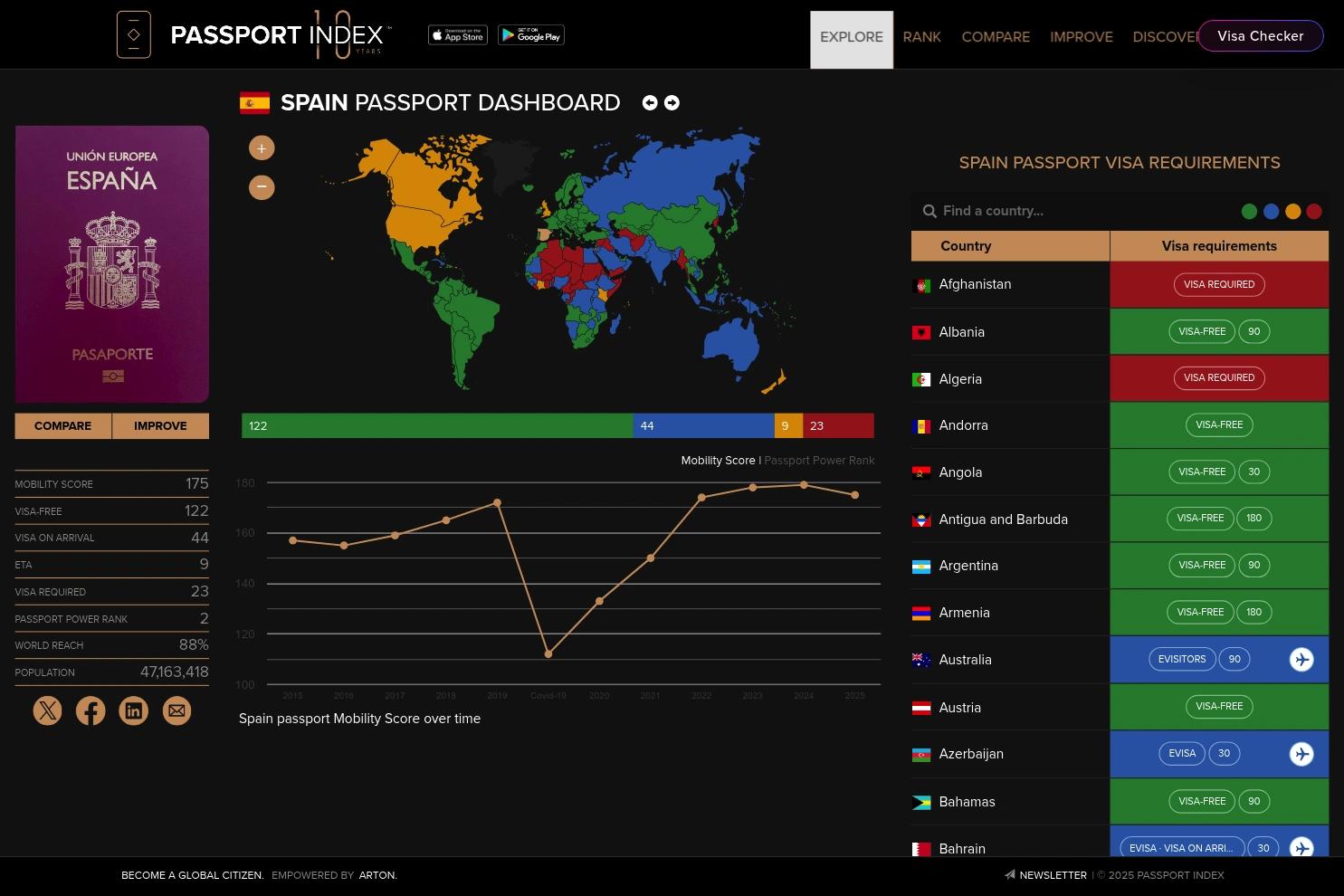Open the Compare menu item
The height and width of the screenshot is (896, 1344).
996,37
